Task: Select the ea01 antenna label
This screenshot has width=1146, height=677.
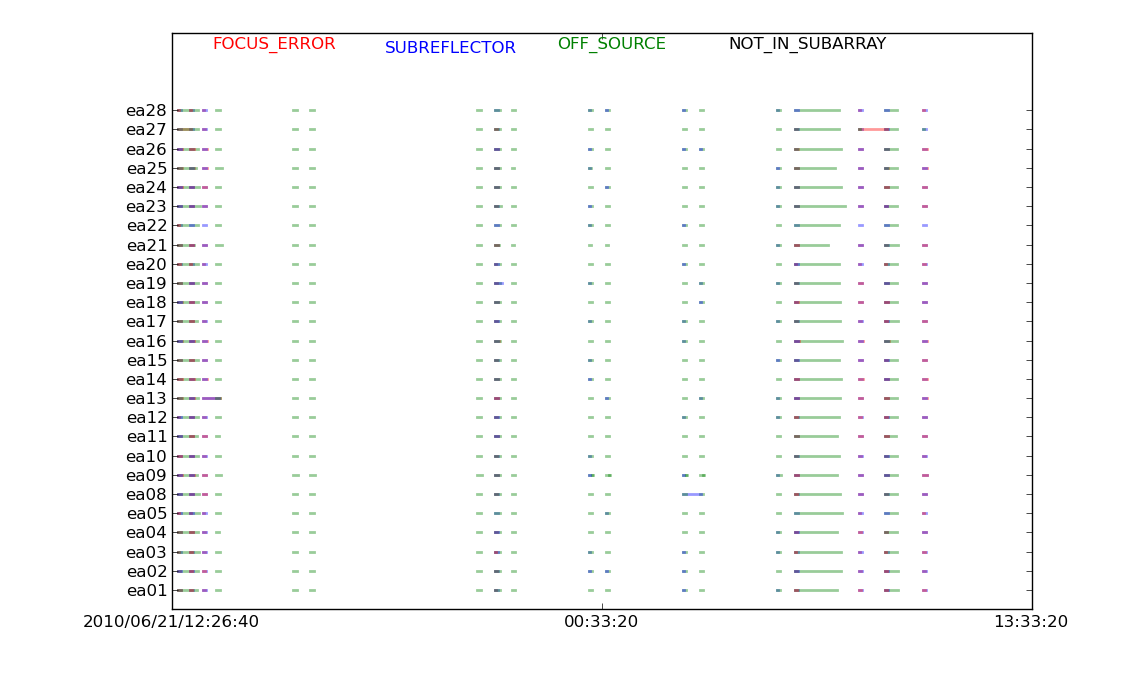Action: pos(146,591)
